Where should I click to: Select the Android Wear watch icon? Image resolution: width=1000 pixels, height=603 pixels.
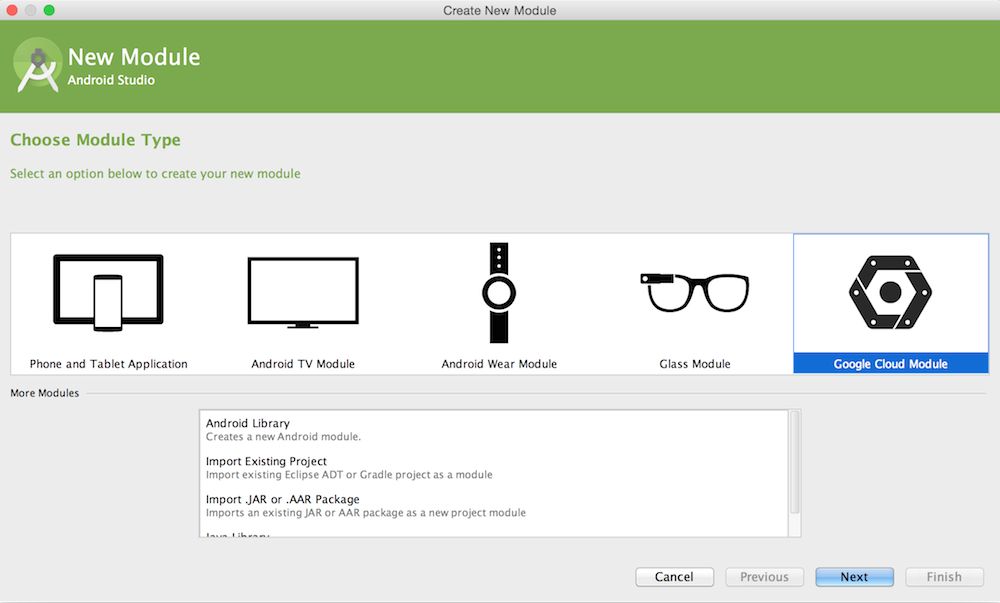tap(499, 293)
